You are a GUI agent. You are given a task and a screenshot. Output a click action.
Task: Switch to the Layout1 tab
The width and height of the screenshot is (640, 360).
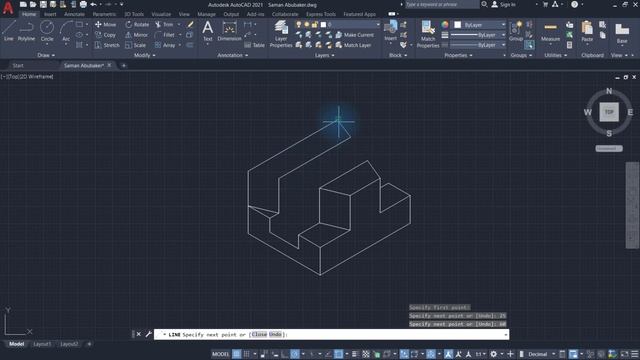point(42,344)
